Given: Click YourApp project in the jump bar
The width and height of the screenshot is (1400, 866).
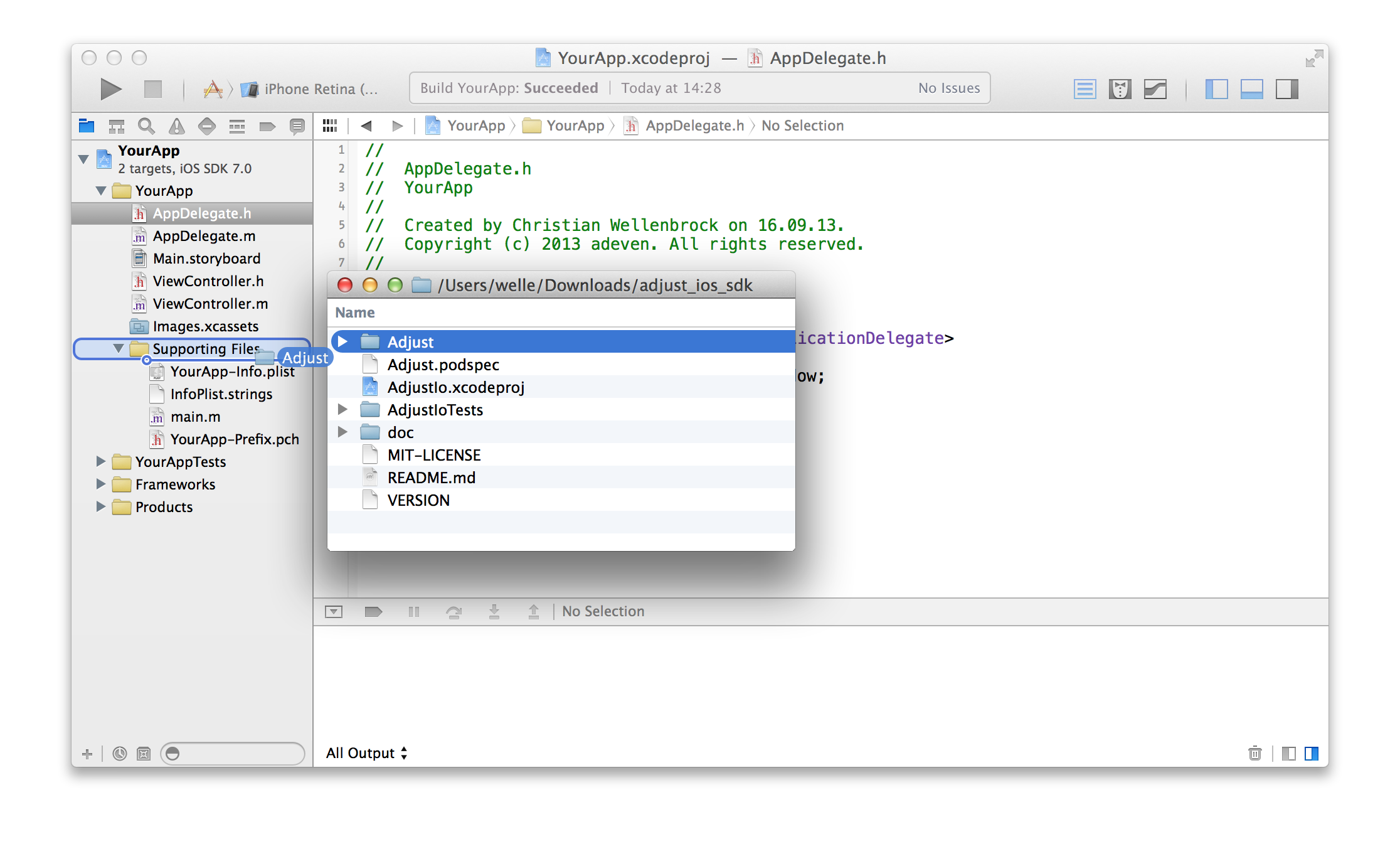Looking at the screenshot, I should [x=466, y=126].
